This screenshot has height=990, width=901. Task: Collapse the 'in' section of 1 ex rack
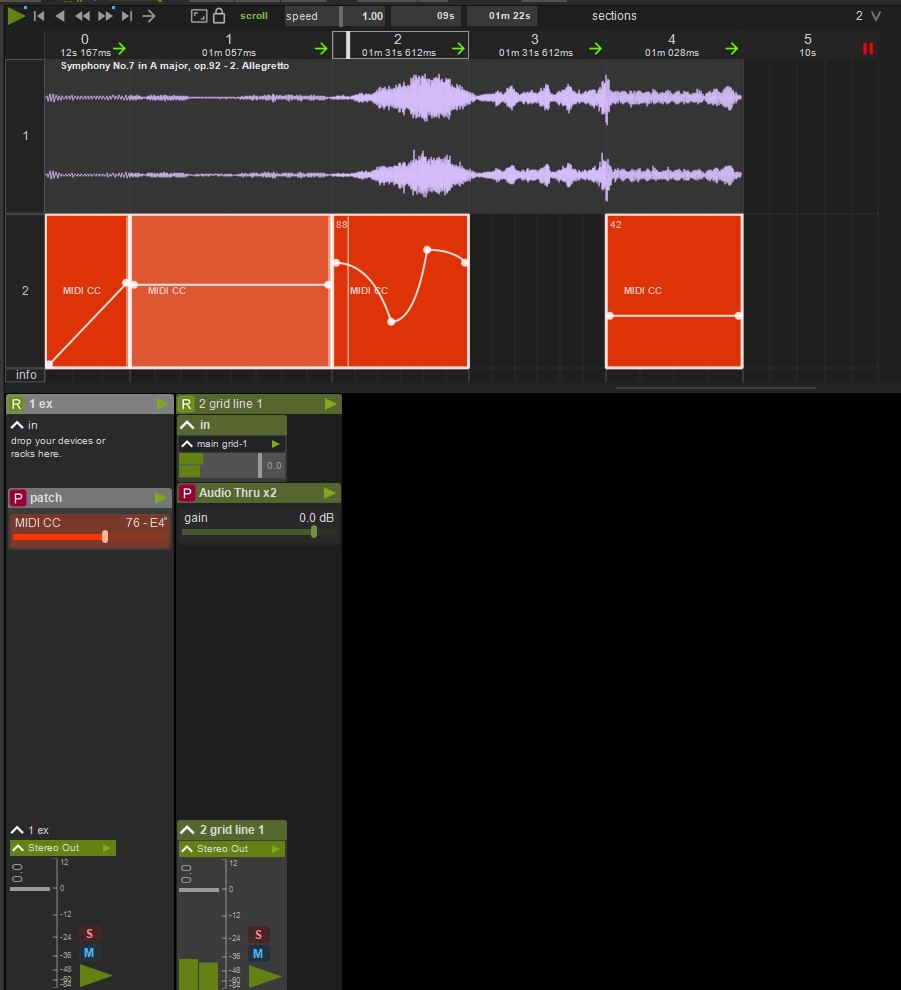[17, 425]
